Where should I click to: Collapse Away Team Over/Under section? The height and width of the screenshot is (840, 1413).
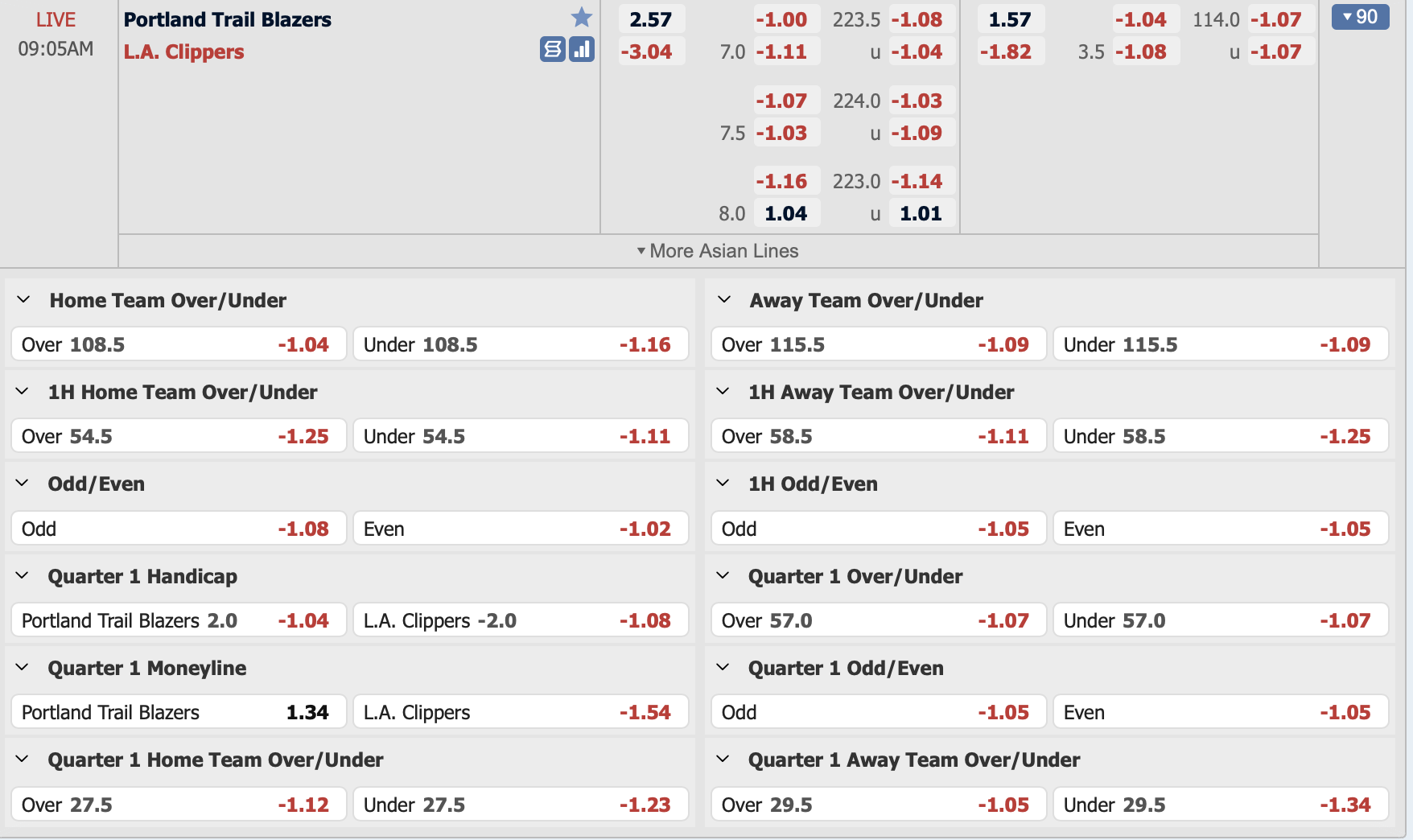tap(723, 300)
